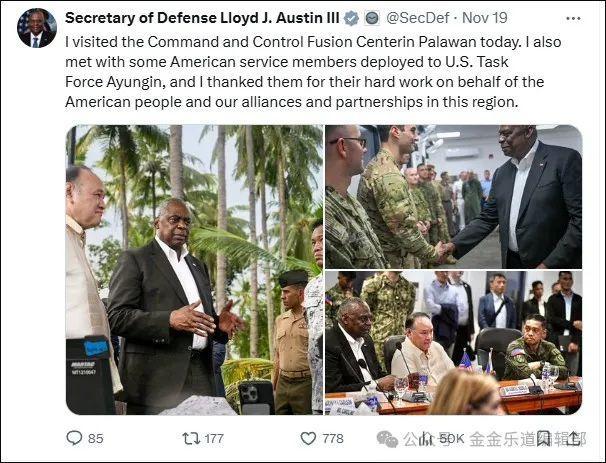Open the three-dot more options menu

point(573,18)
